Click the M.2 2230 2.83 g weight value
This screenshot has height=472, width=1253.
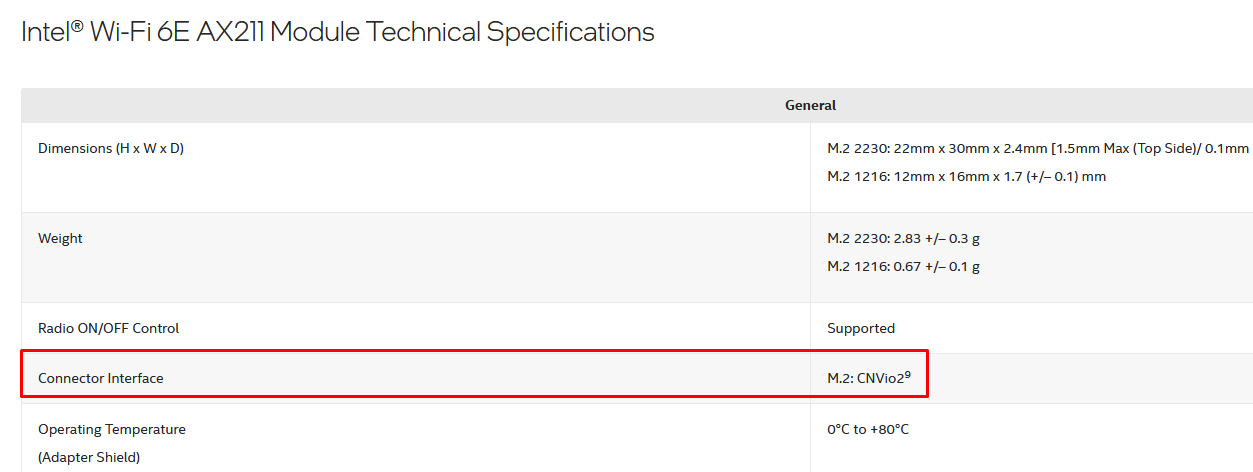(903, 238)
